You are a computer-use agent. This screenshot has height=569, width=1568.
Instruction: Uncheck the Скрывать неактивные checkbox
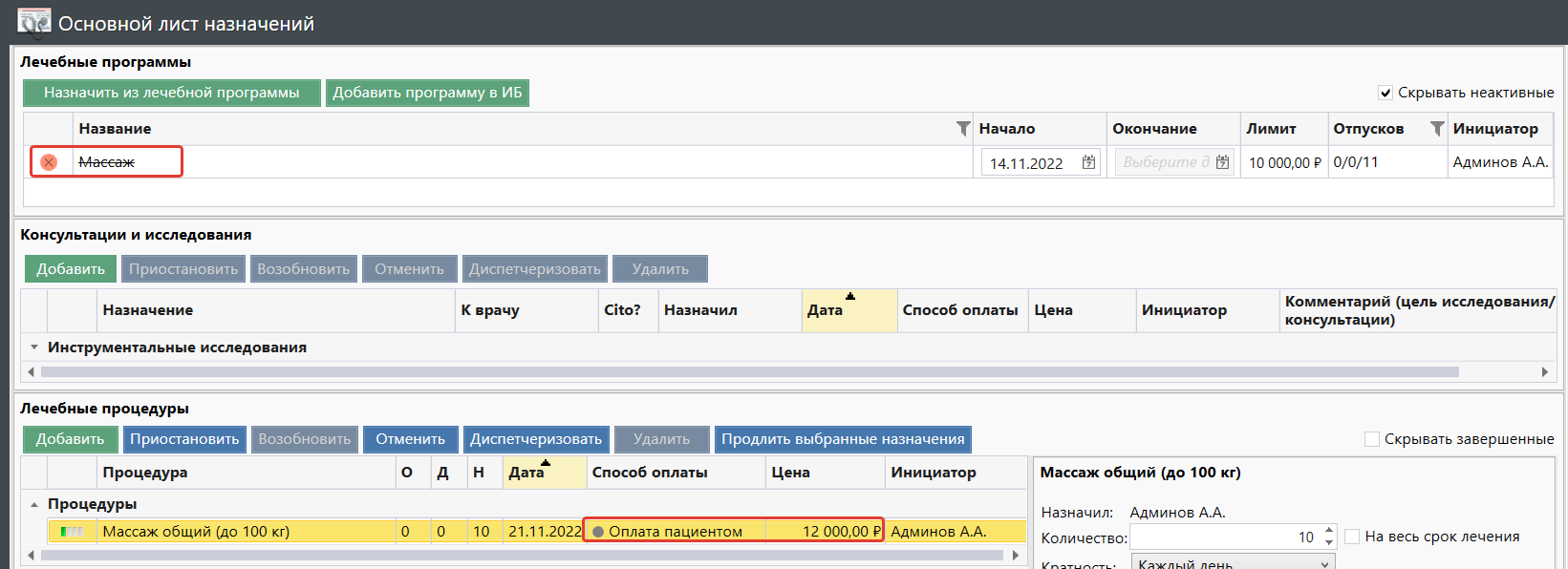pos(1385,93)
